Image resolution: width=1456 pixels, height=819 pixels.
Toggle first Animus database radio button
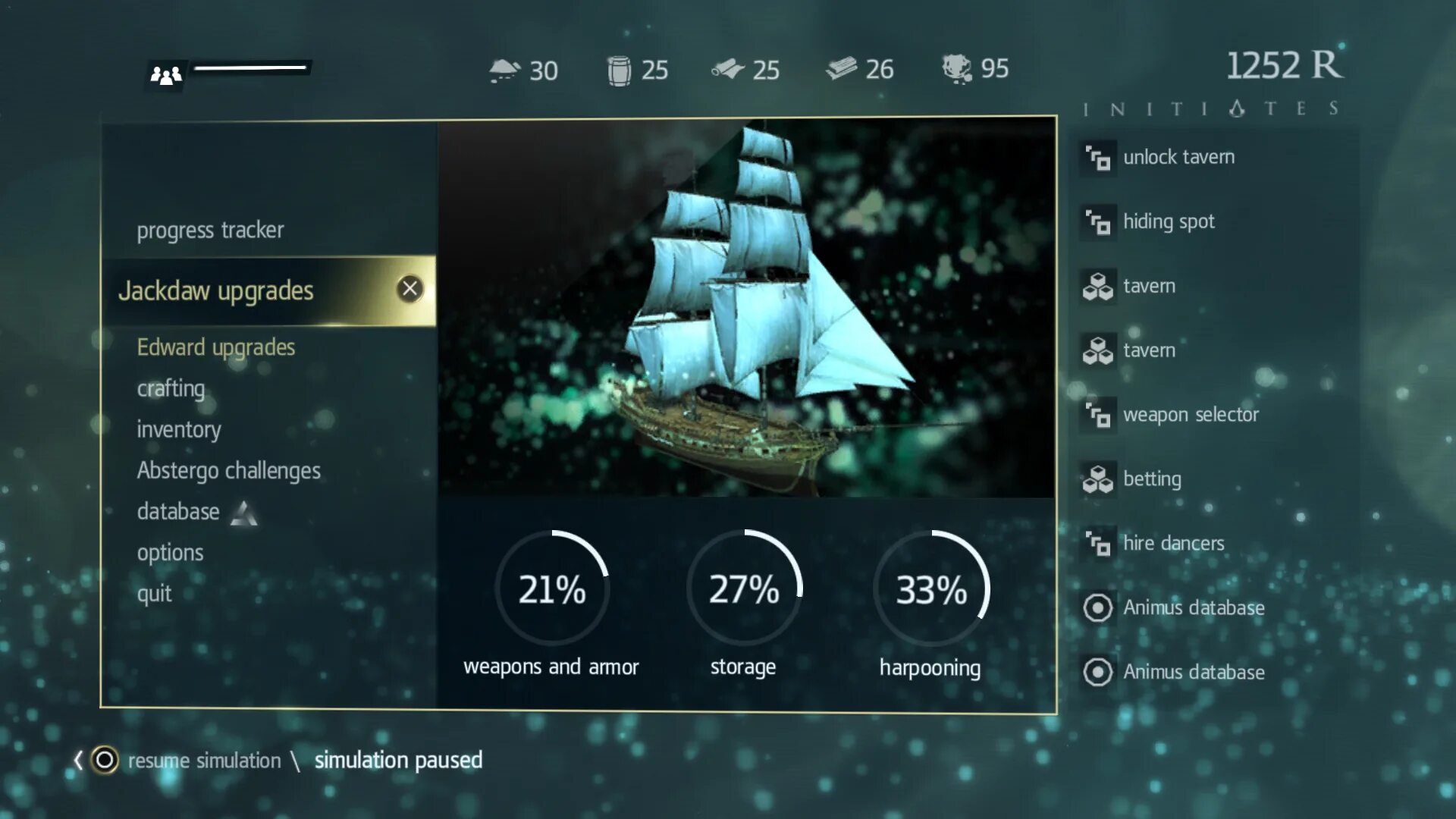click(1097, 608)
